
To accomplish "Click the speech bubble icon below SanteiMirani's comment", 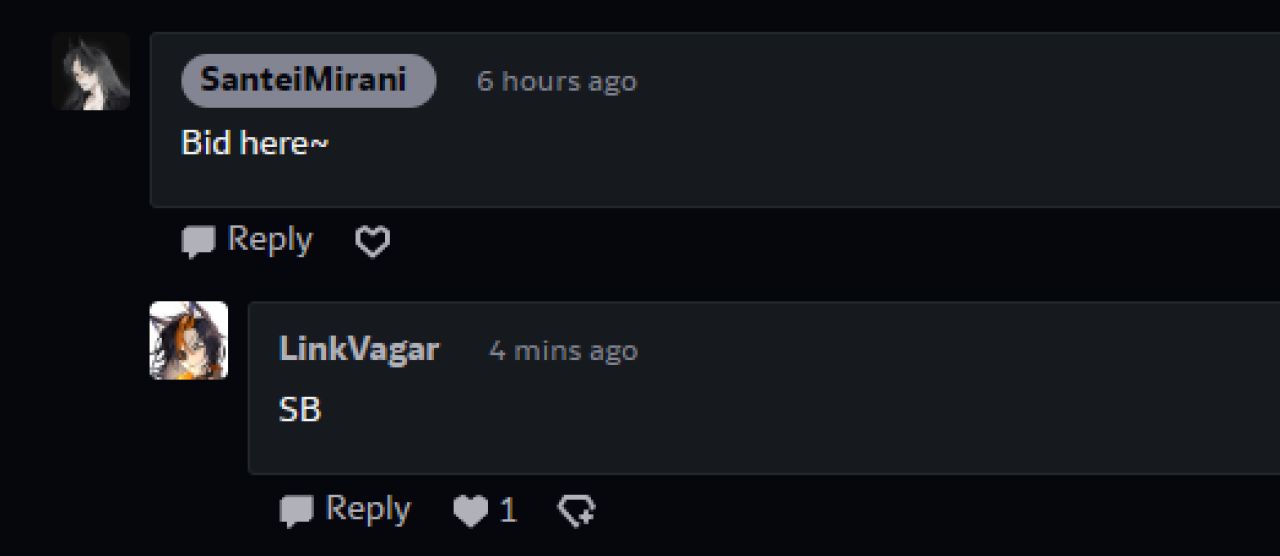I will tap(198, 242).
